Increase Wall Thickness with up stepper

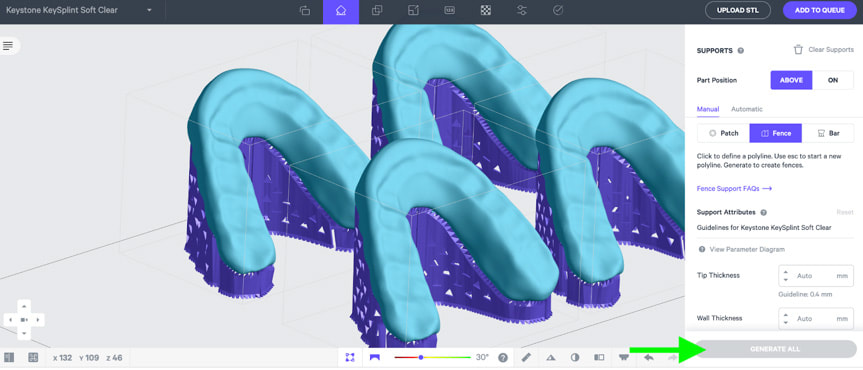786,315
